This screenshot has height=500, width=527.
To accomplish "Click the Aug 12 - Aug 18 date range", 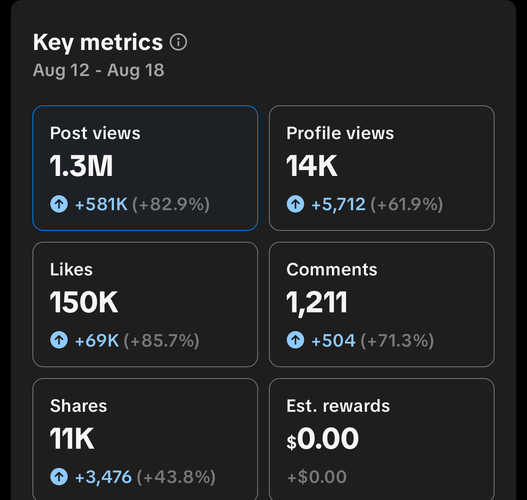I will 98,71.
